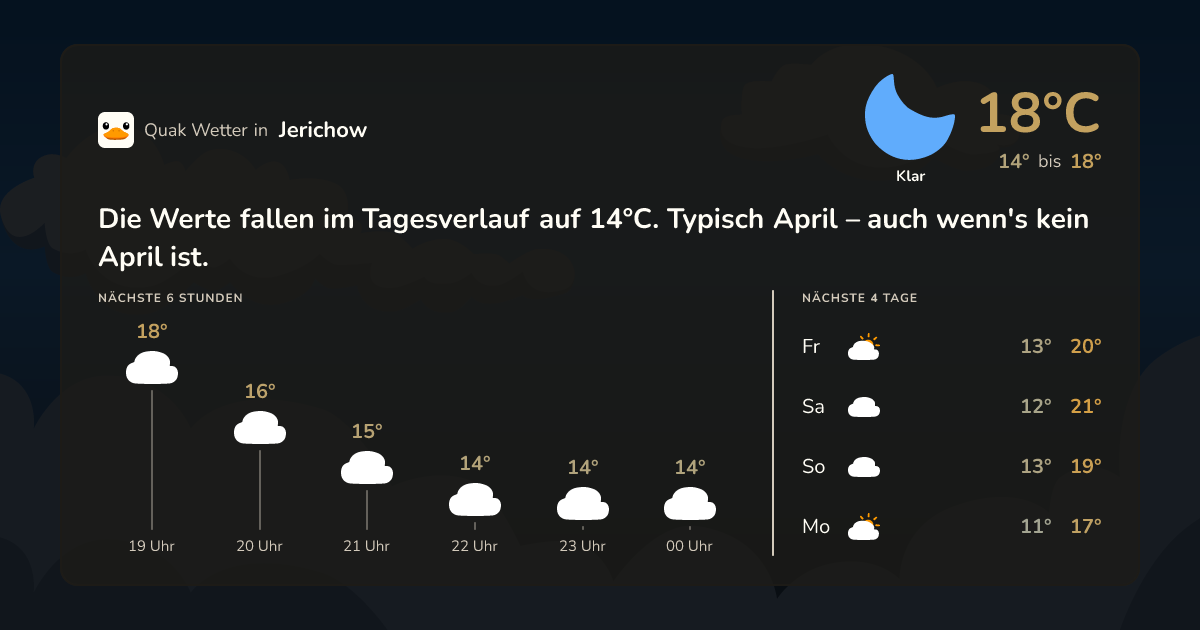Click the '00 Uhr' time label
The width and height of the screenshot is (1200, 630).
click(690, 546)
